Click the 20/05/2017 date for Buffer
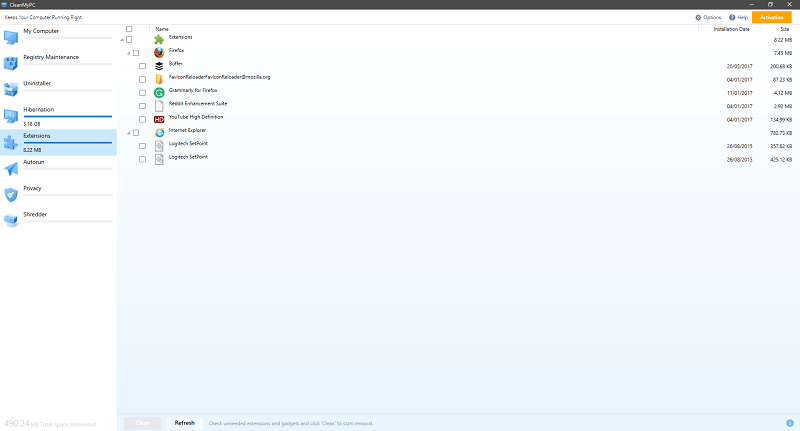Image resolution: width=800 pixels, height=431 pixels. (x=739, y=66)
